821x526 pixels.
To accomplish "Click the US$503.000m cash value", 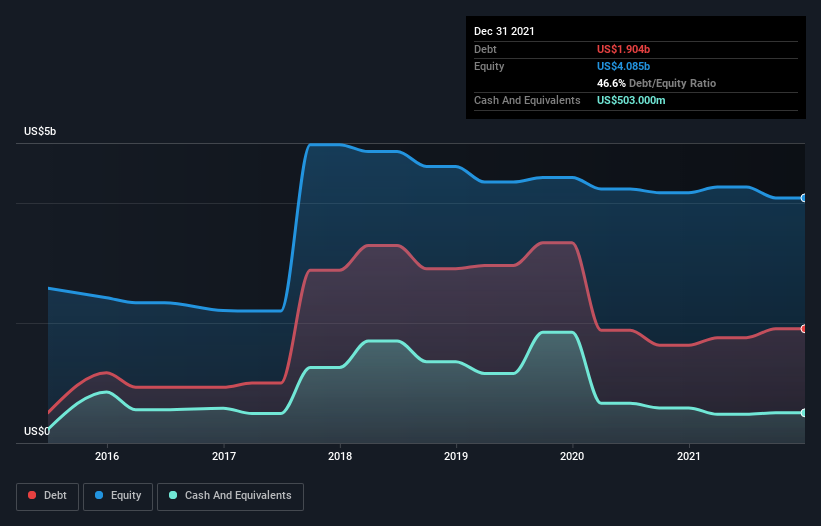I will click(x=631, y=100).
